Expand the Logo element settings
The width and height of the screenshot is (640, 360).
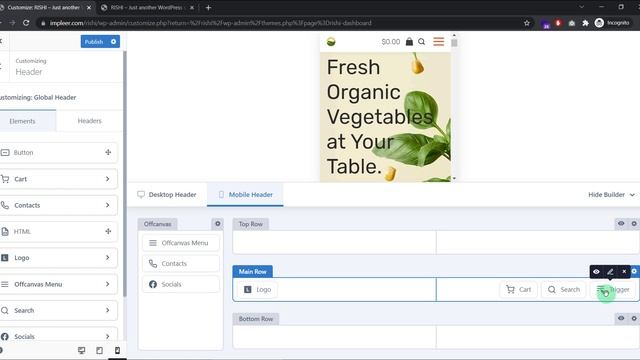[108, 258]
